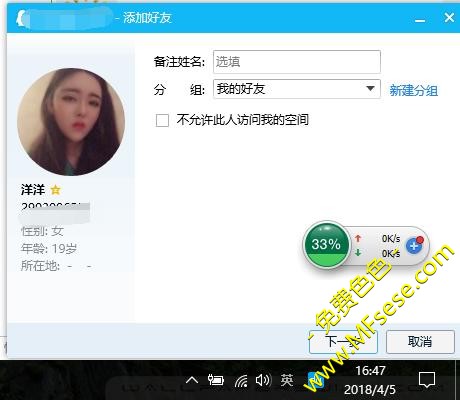The image size is (460, 400).
Task: Click the 下一步 button
Action: 343,342
